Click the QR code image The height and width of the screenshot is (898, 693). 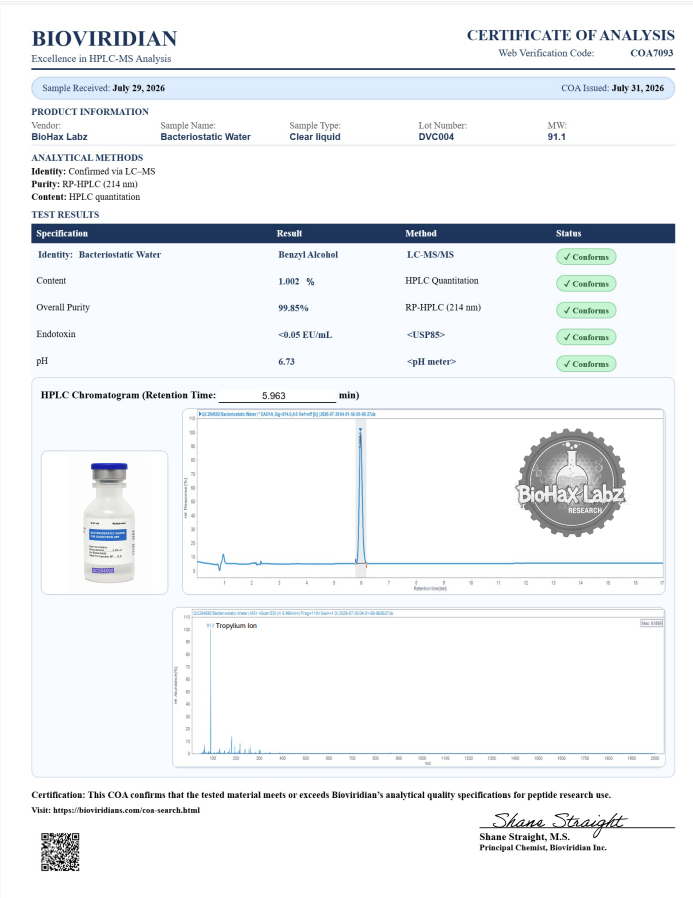[x=60, y=852]
